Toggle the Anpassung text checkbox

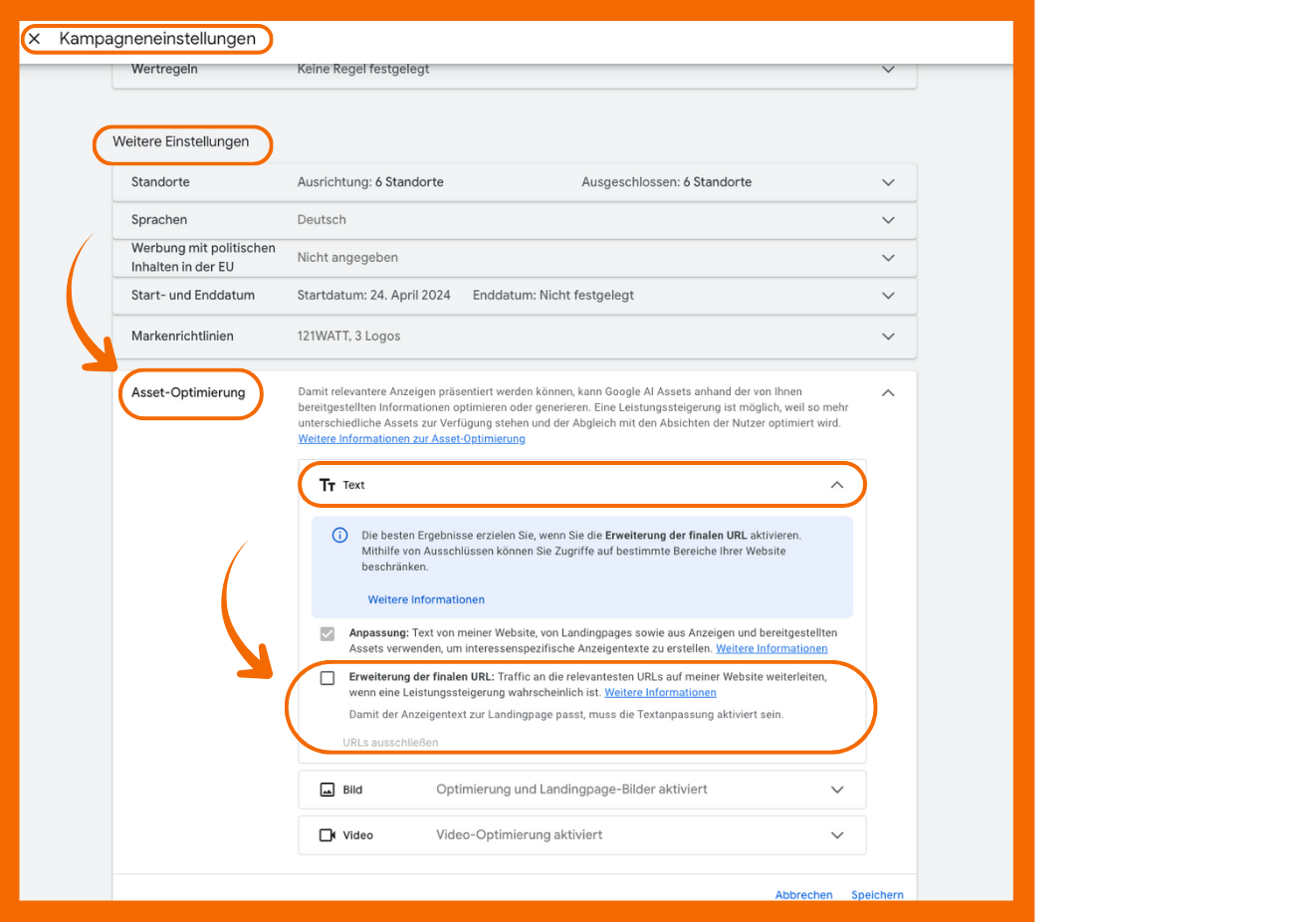click(x=328, y=634)
